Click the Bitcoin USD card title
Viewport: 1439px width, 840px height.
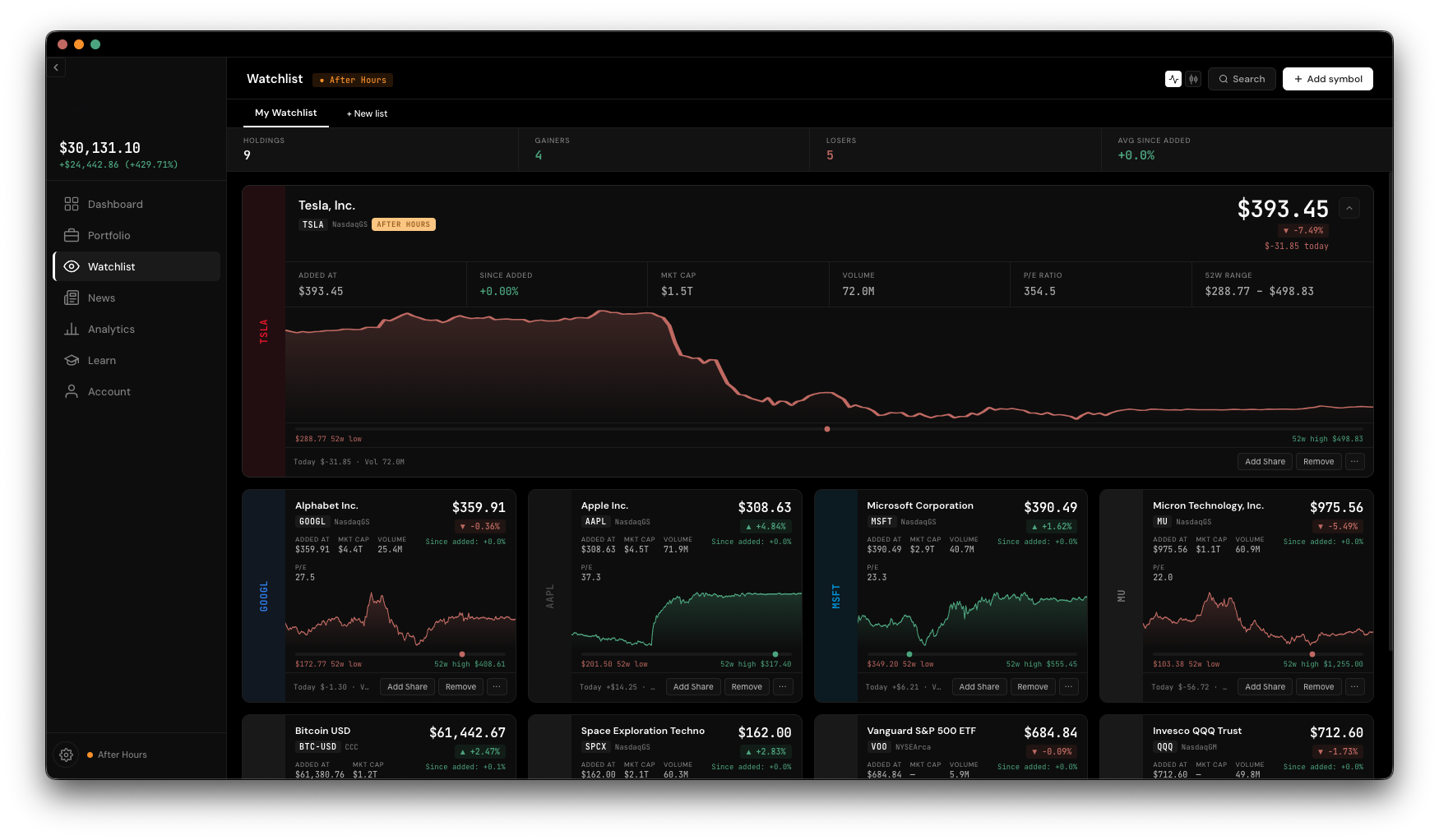(322, 731)
